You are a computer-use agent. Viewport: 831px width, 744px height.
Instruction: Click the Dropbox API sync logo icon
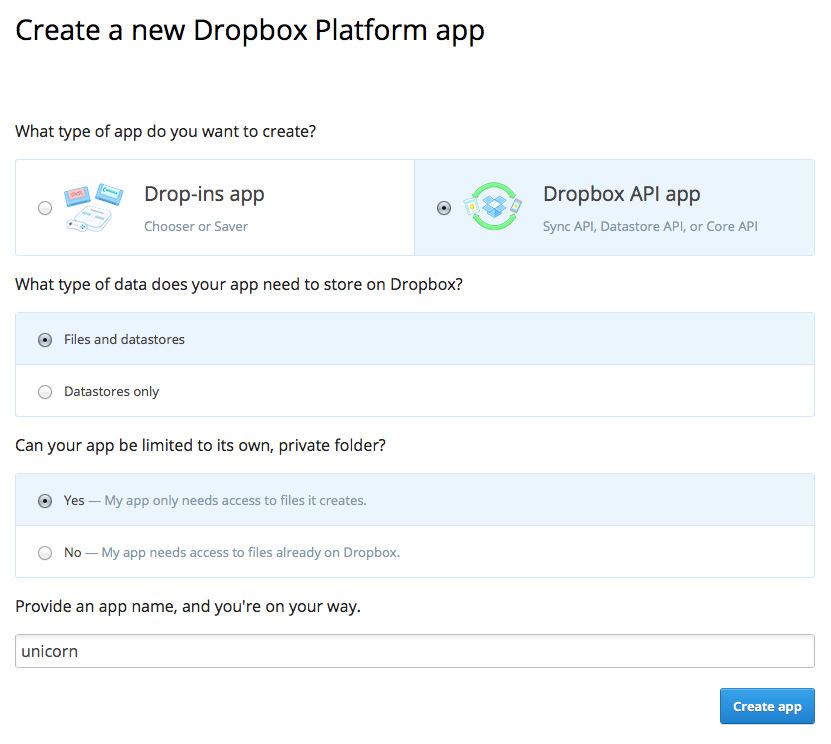click(493, 206)
